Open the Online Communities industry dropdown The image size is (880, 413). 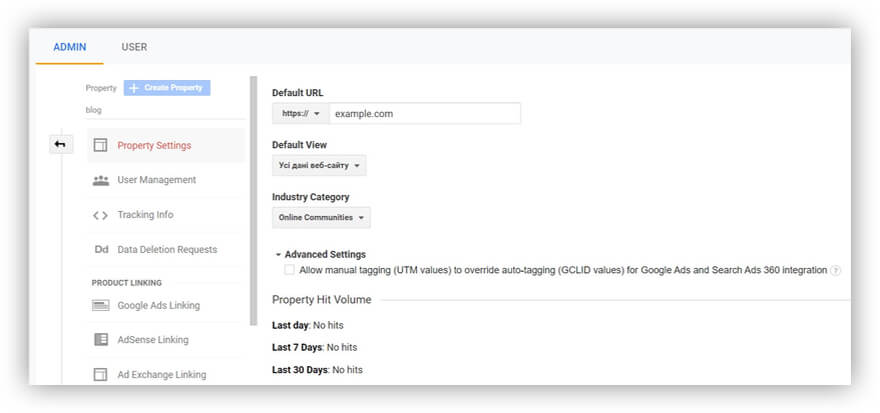[x=320, y=217]
